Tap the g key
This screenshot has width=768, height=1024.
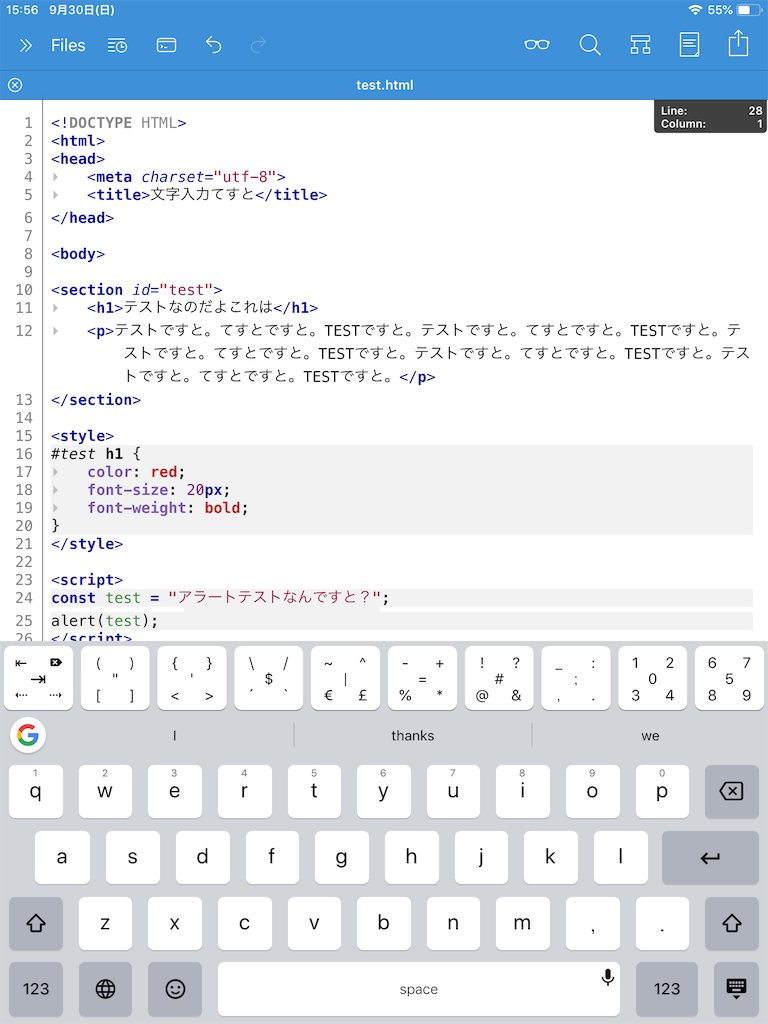[342, 857]
